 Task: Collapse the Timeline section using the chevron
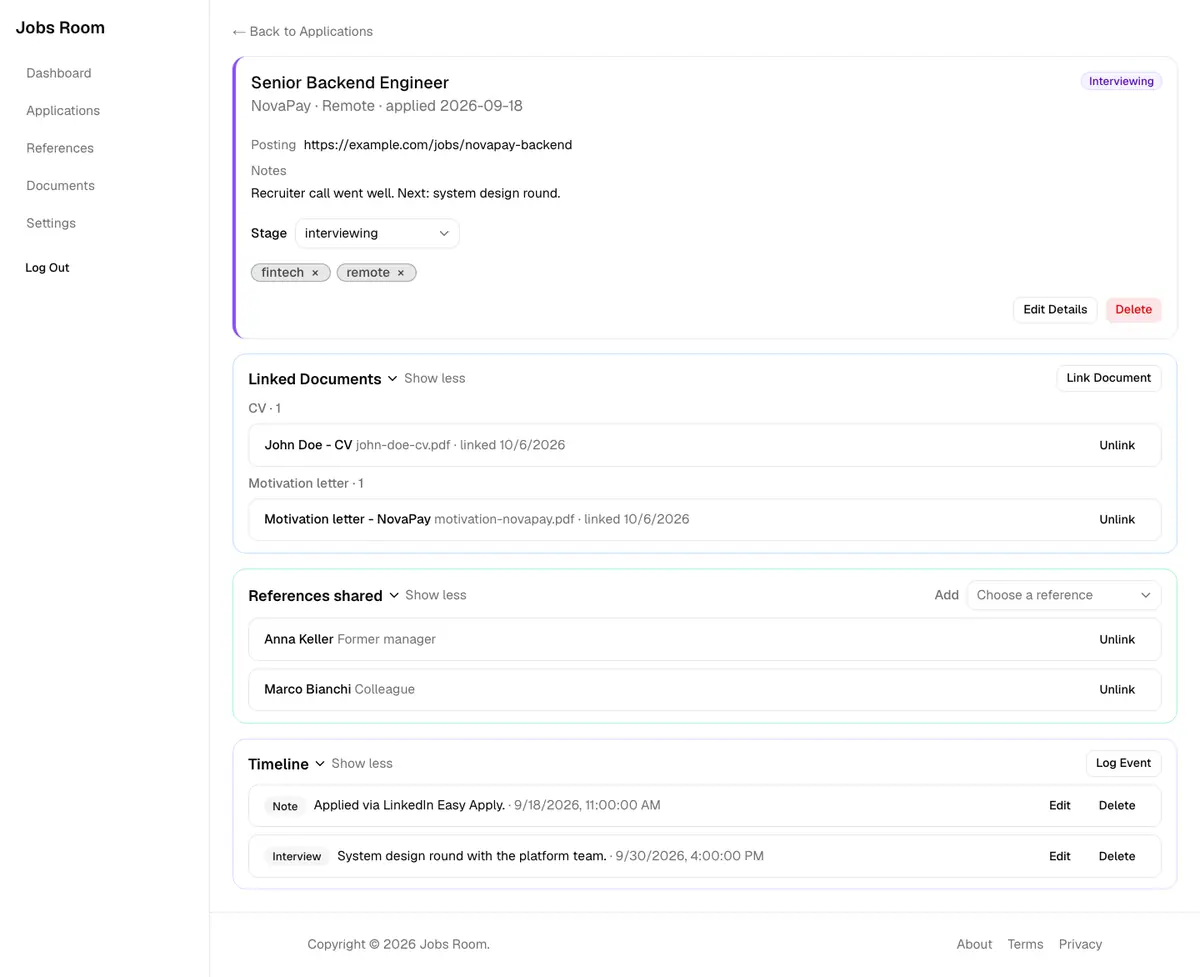point(320,763)
